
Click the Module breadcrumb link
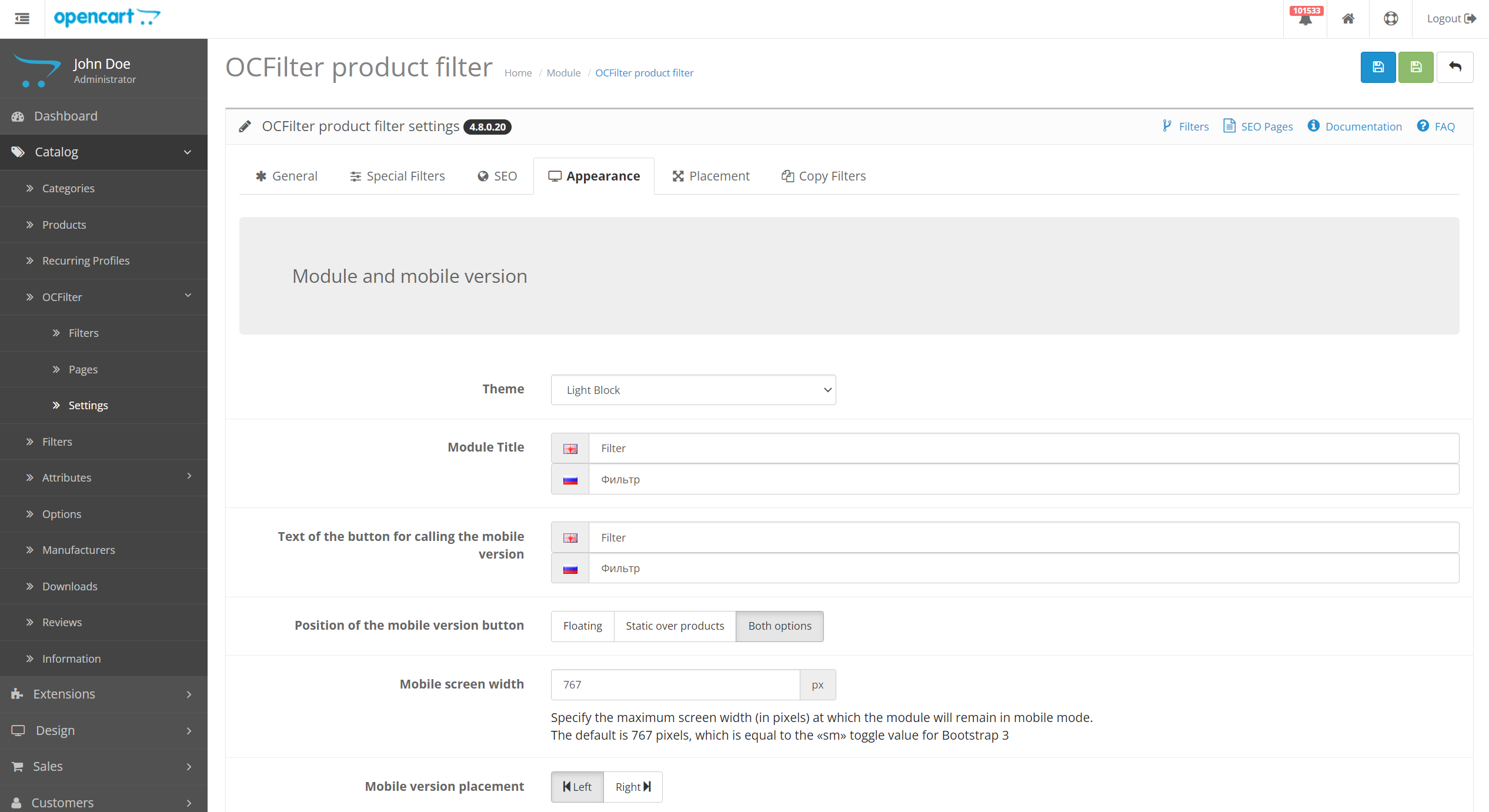pos(563,72)
